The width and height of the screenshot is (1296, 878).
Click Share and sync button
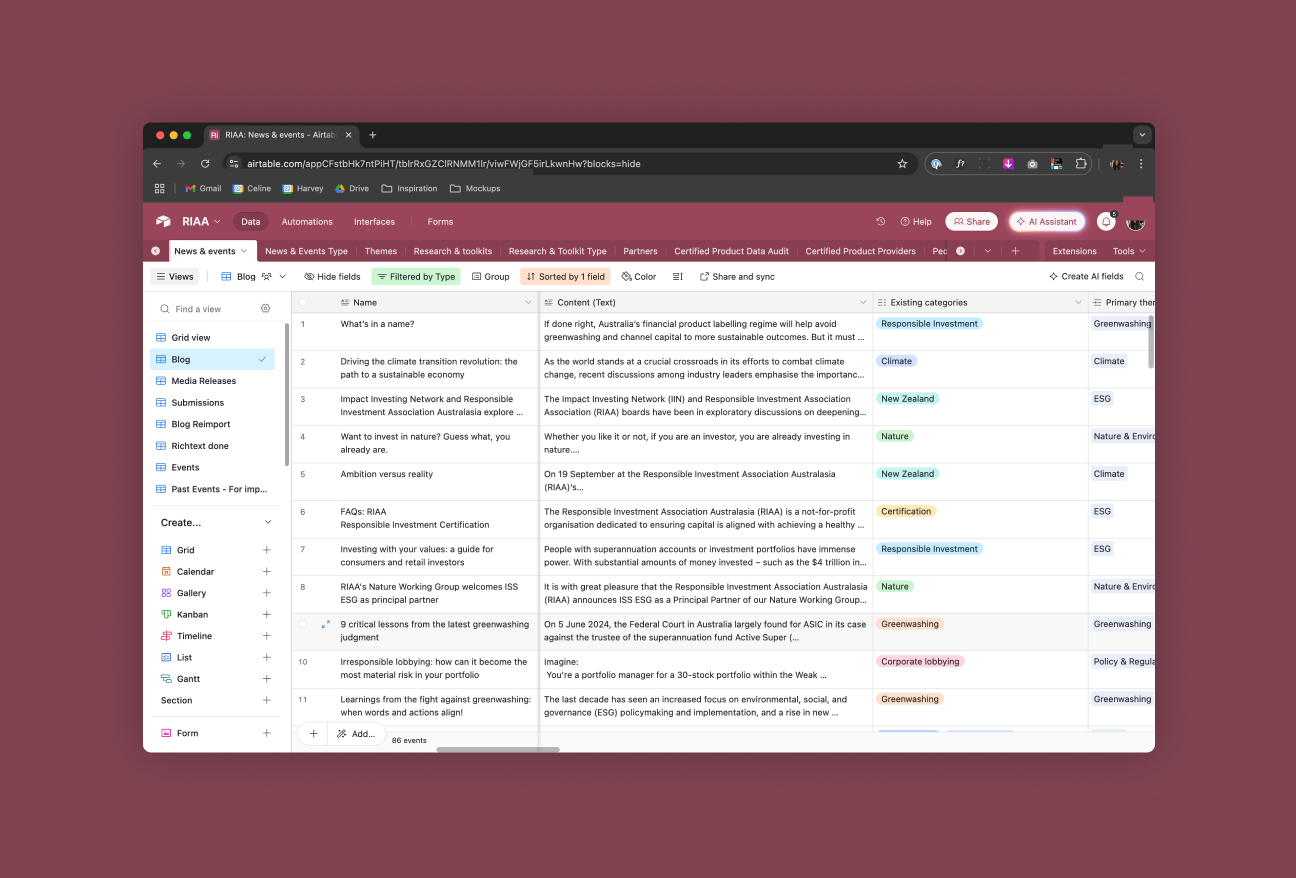(x=737, y=277)
